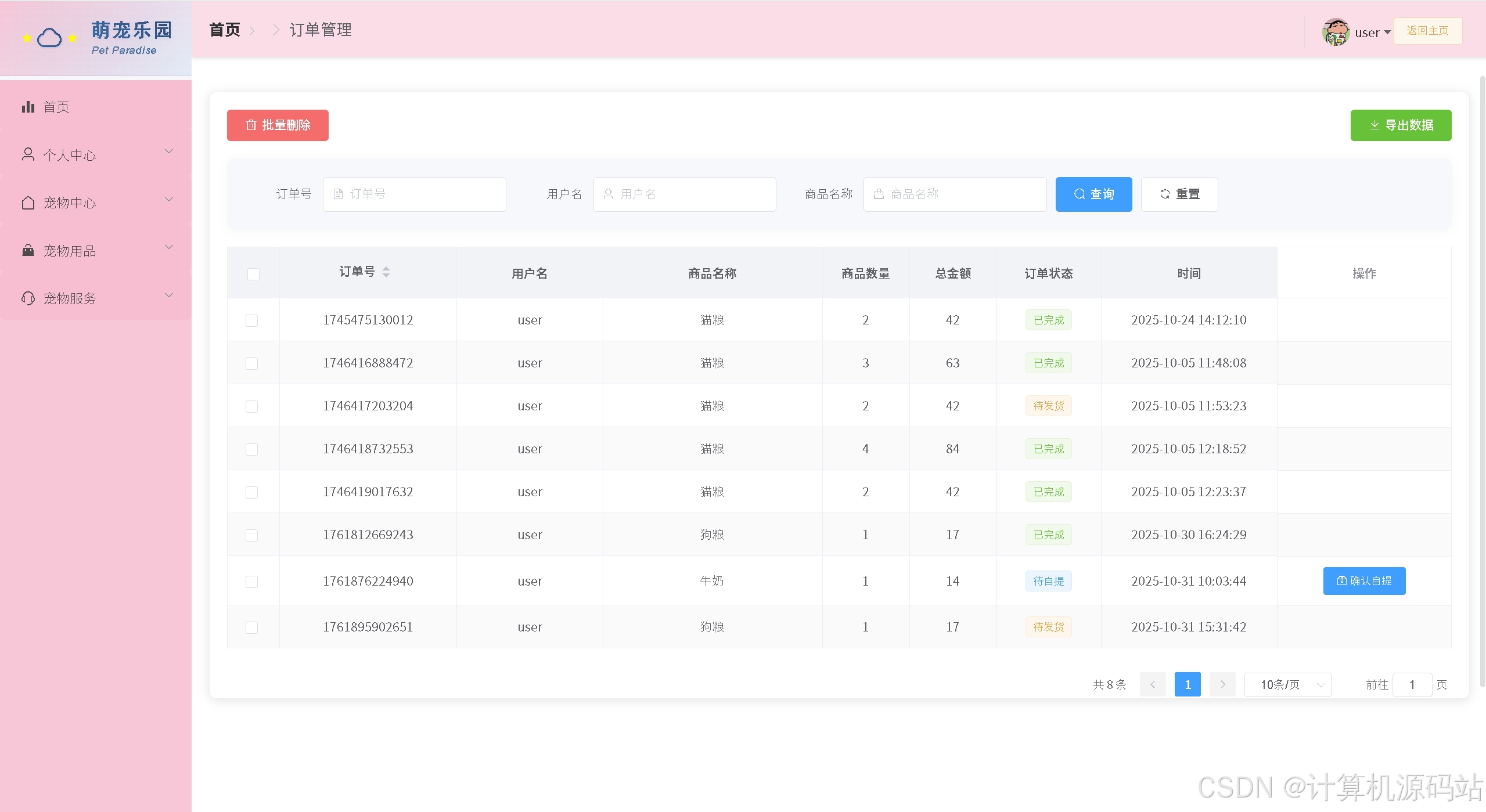
Task: Check the box for order 1761895902651
Action: (x=251, y=627)
